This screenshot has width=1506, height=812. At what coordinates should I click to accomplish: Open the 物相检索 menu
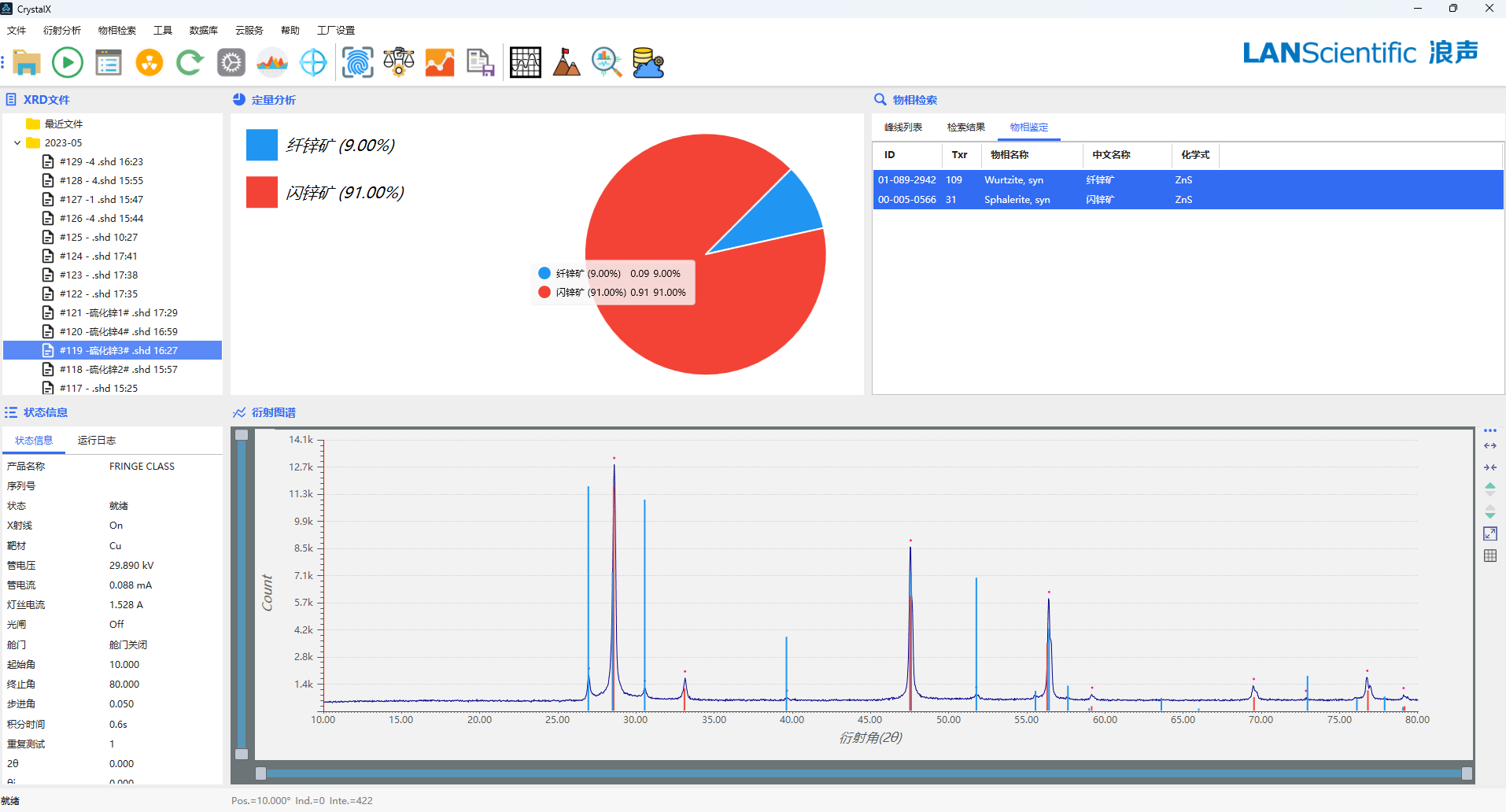coord(116,31)
